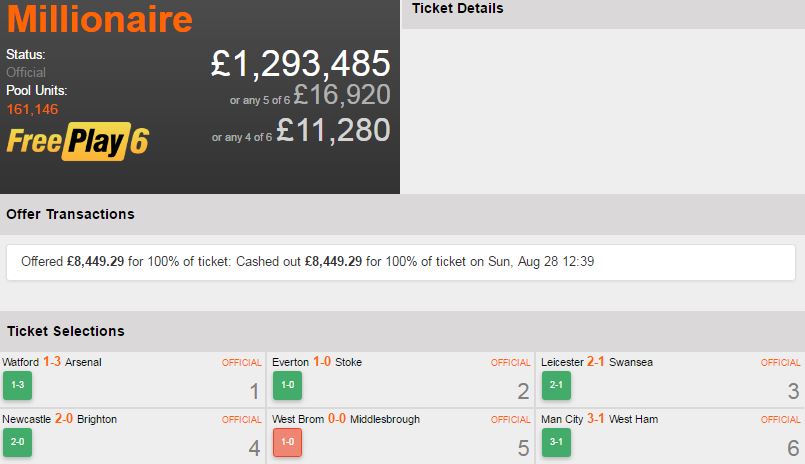805x464 pixels.
Task: Click the red 1-0 West Brom badge
Action: tap(287, 442)
